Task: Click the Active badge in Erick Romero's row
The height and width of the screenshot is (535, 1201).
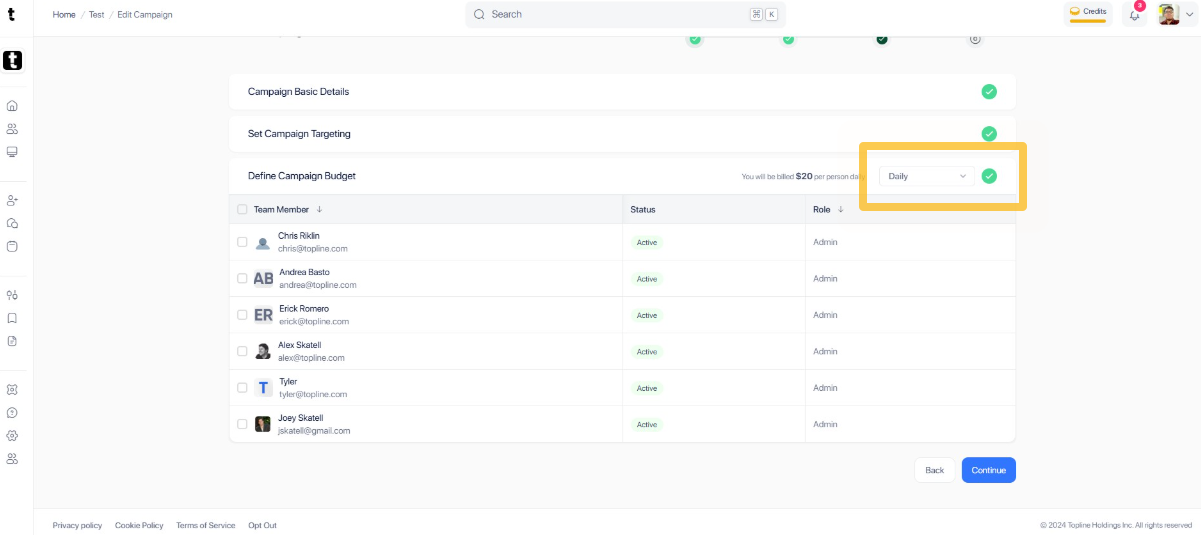Action: pos(647,315)
